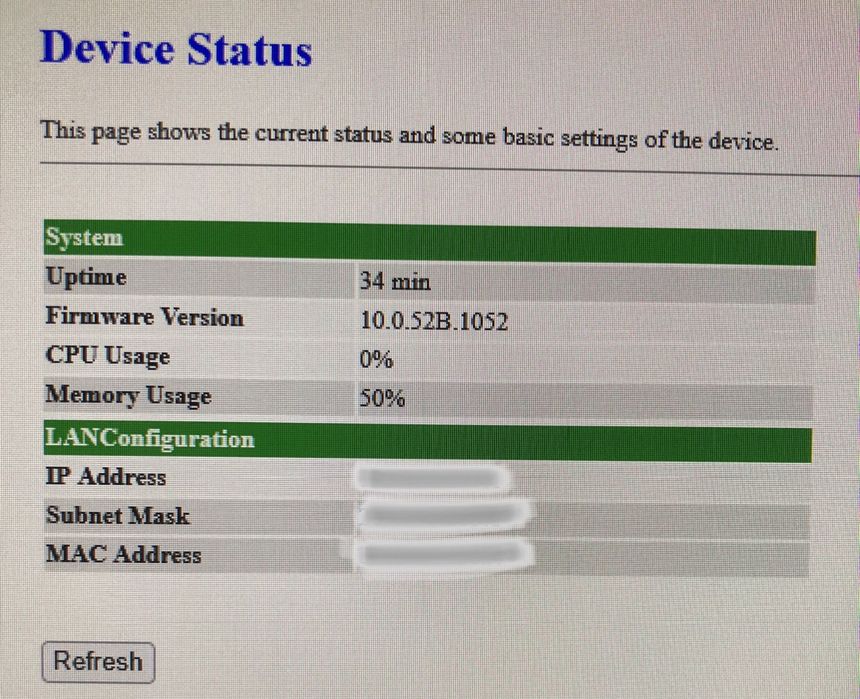Click the Uptime label

[86, 277]
